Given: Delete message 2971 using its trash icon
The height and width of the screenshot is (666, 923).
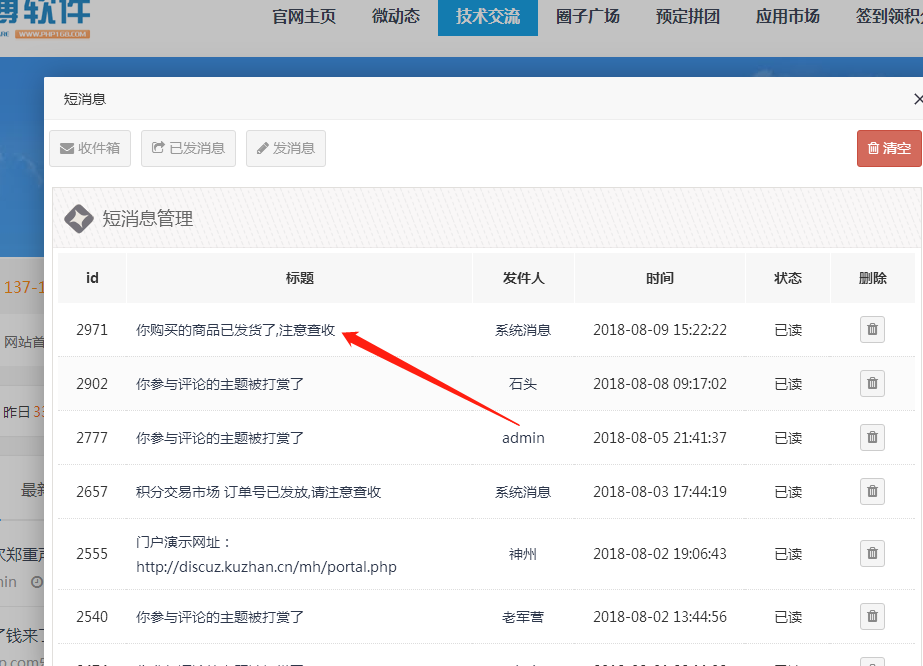Looking at the screenshot, I should tap(872, 329).
